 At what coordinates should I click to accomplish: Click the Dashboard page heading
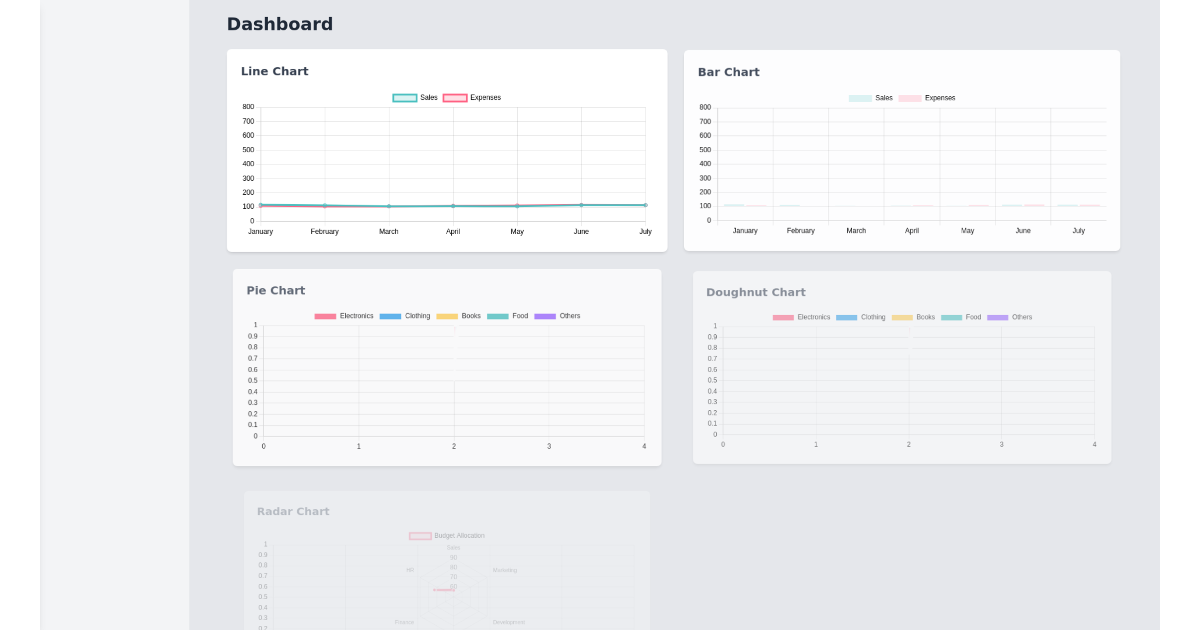280,23
